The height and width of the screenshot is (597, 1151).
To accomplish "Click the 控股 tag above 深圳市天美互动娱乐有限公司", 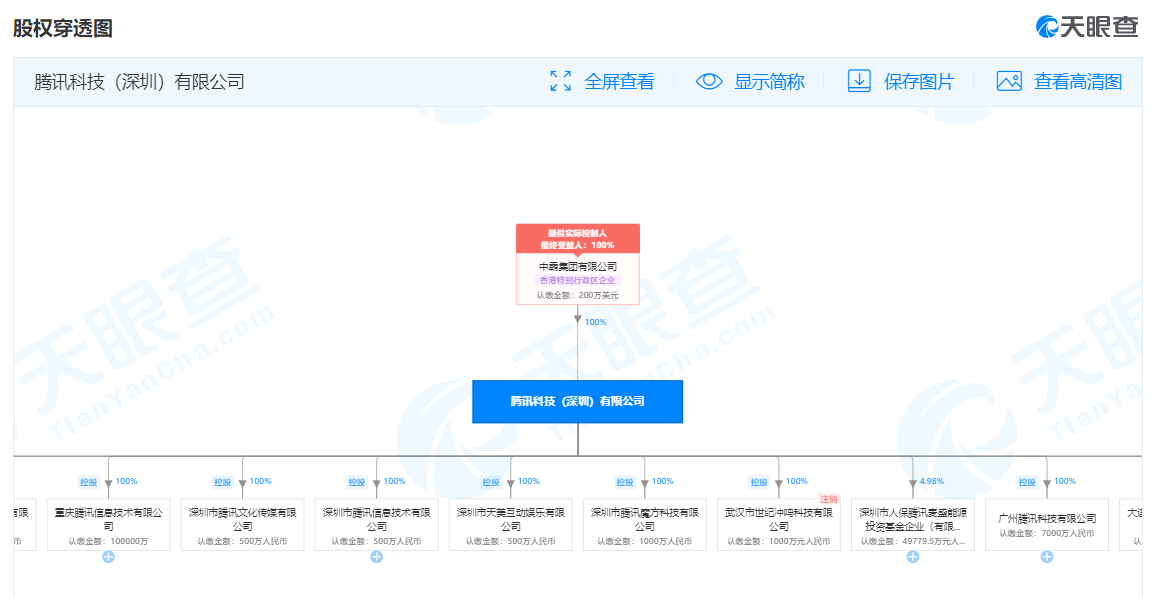I will (x=491, y=482).
